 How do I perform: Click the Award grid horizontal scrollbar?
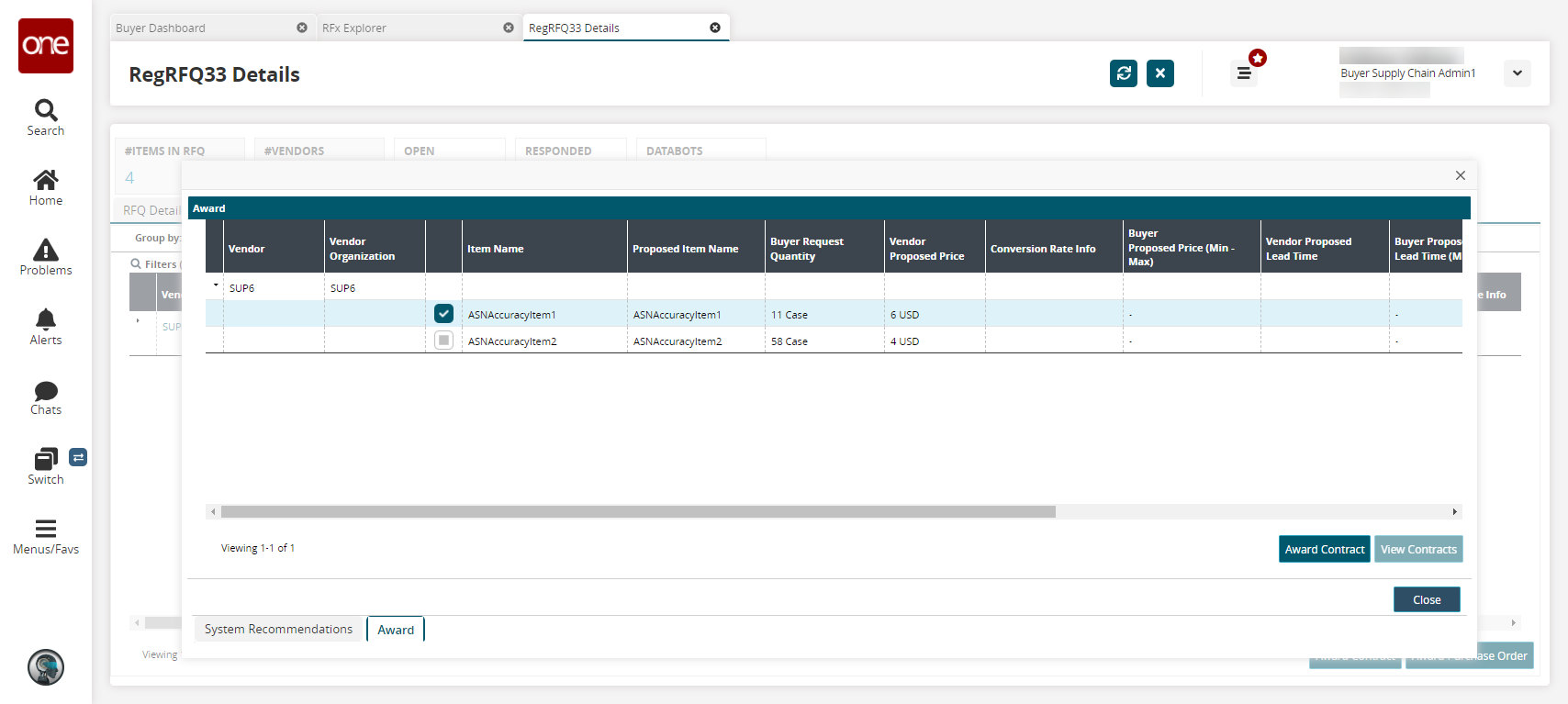pyautogui.click(x=638, y=512)
